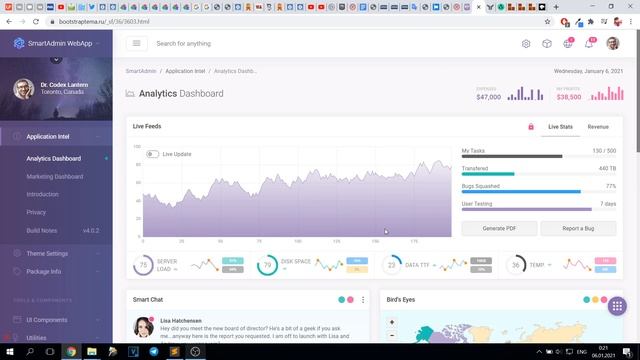Reload the browser page
Screen dimensions: 640x360
coord(36,22)
